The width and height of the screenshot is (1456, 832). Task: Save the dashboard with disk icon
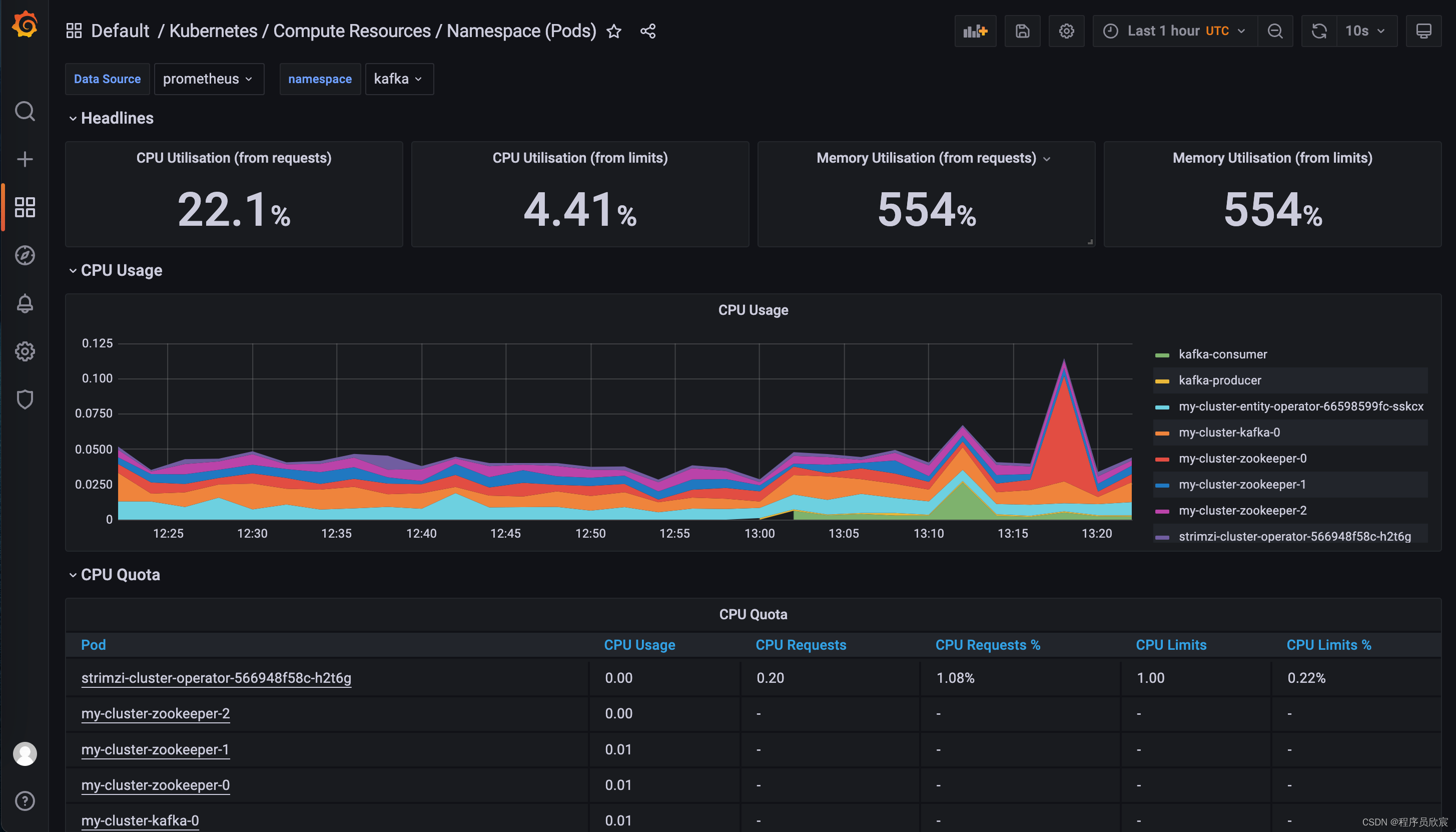(x=1022, y=31)
